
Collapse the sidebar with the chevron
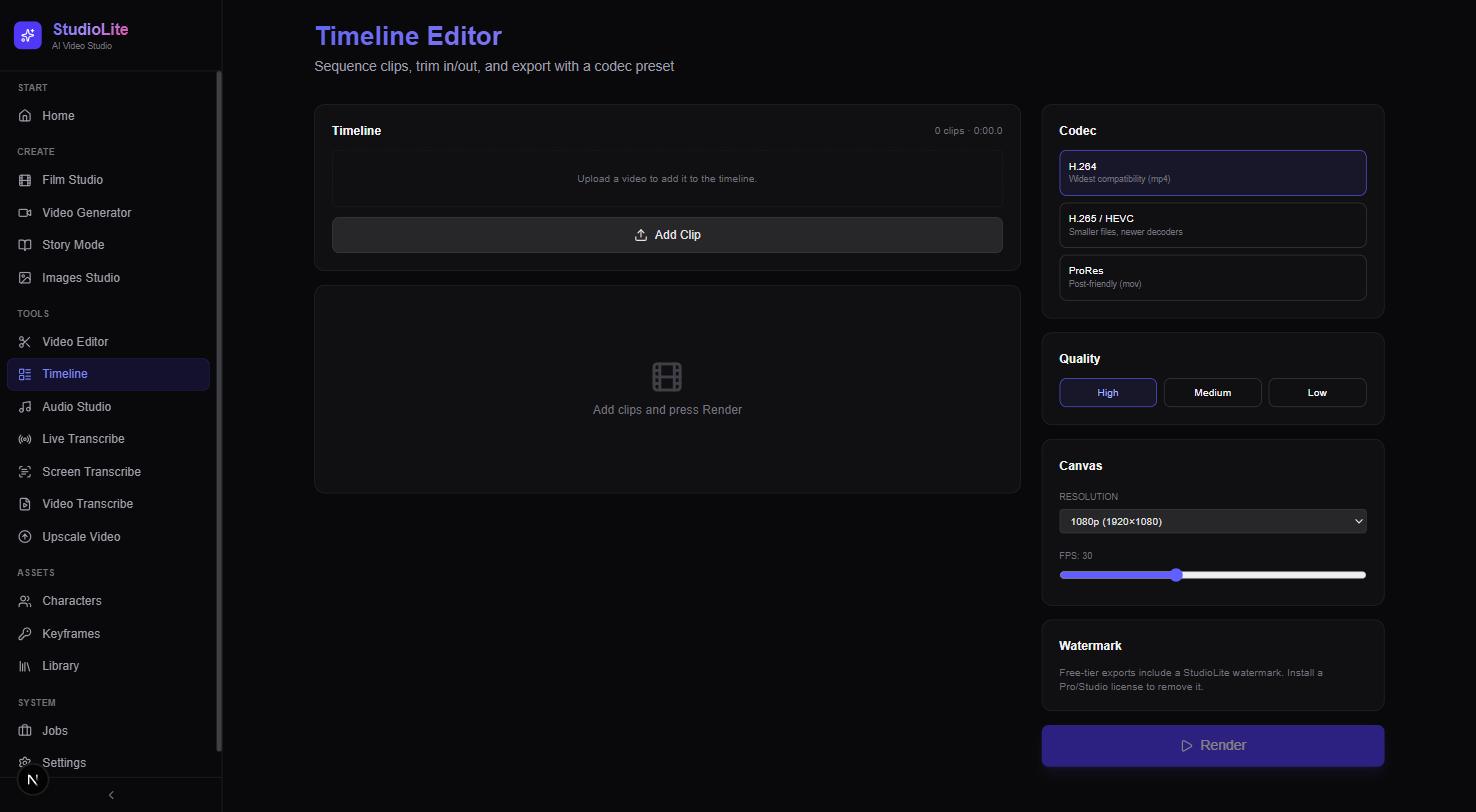point(111,795)
